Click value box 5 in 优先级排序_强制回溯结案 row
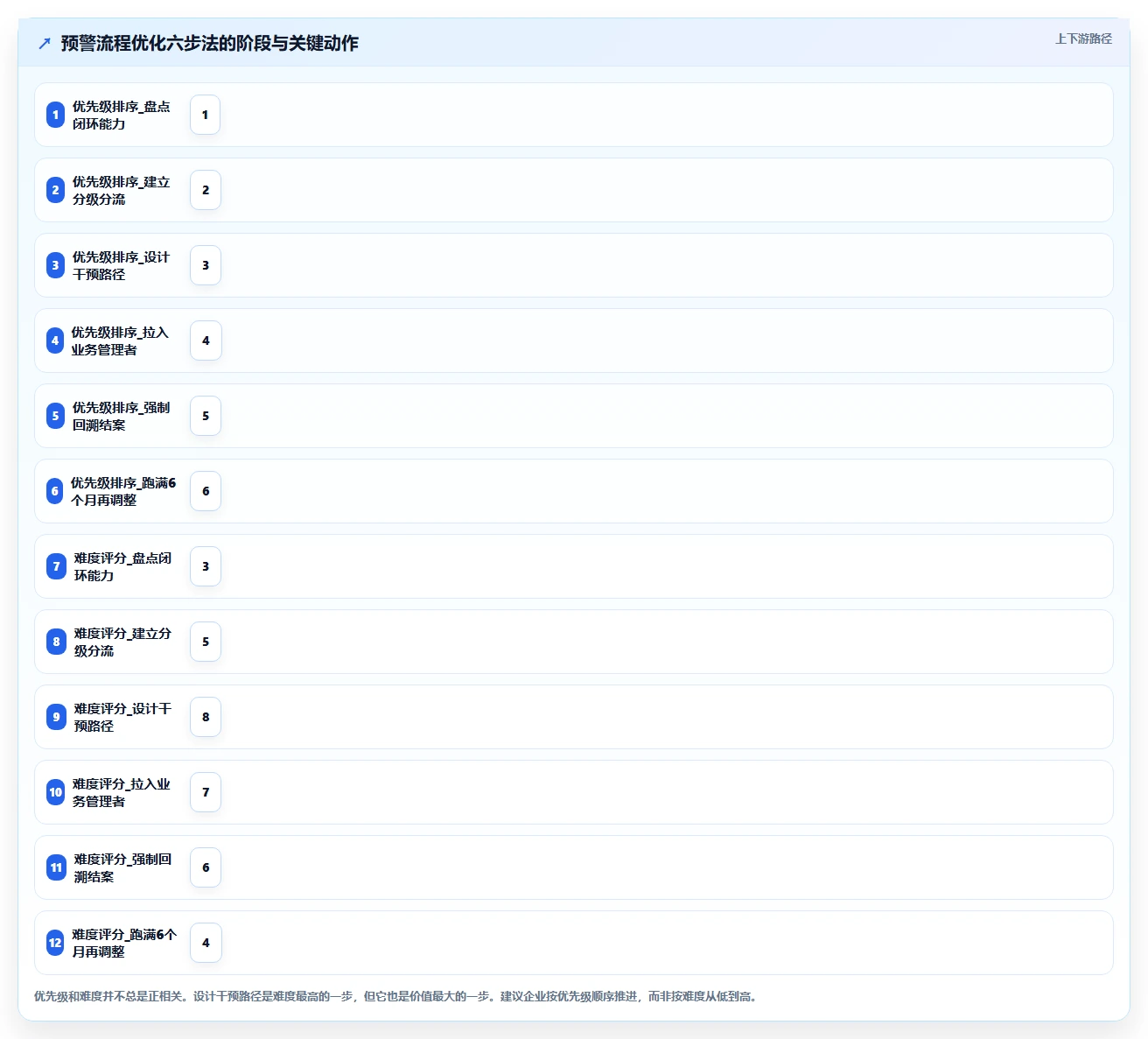The height and width of the screenshot is (1039, 1148). click(206, 416)
